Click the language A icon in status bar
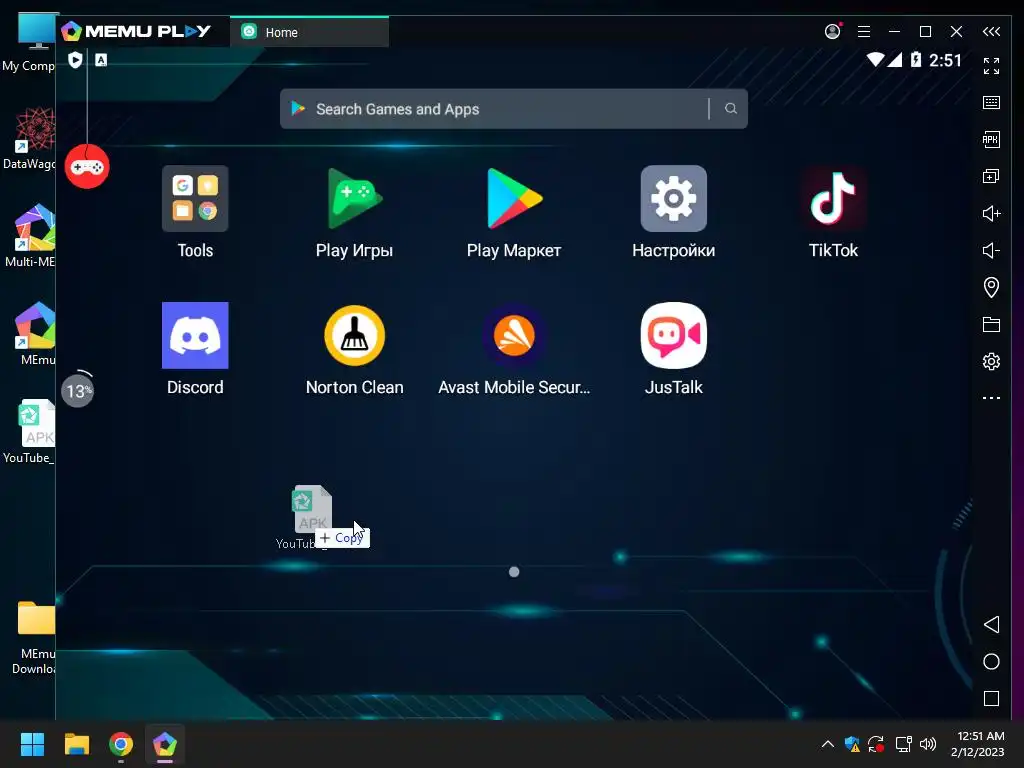Viewport: 1024px width, 768px height. pos(101,60)
